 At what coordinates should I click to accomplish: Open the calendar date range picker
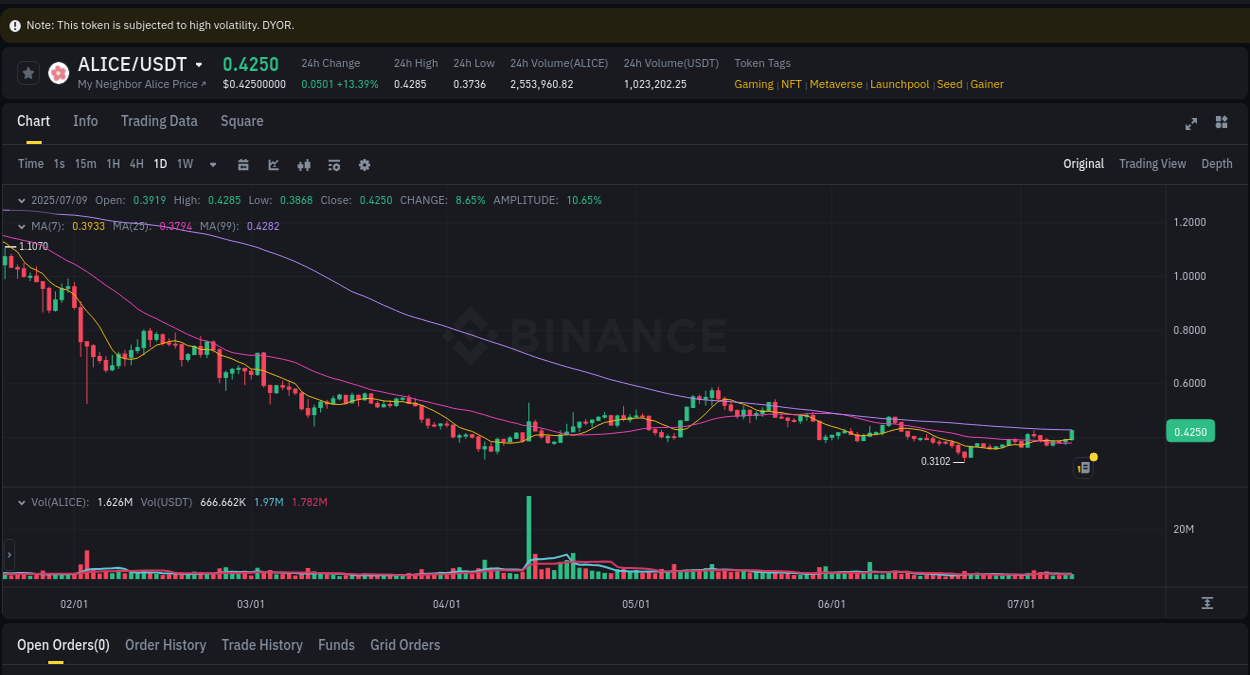coord(243,163)
